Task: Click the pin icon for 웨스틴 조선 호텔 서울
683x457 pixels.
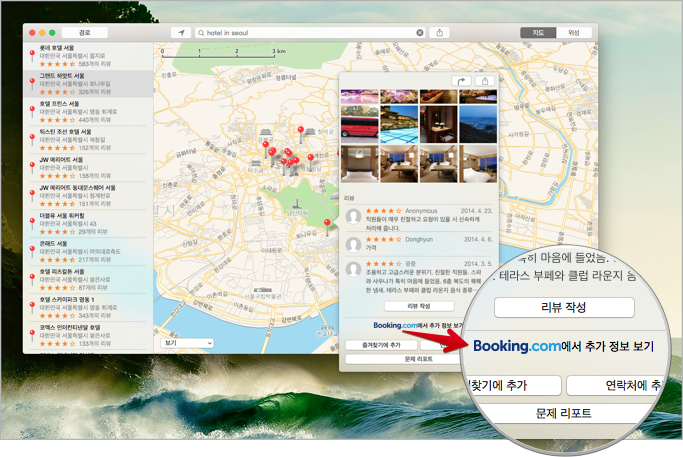Action: point(32,139)
